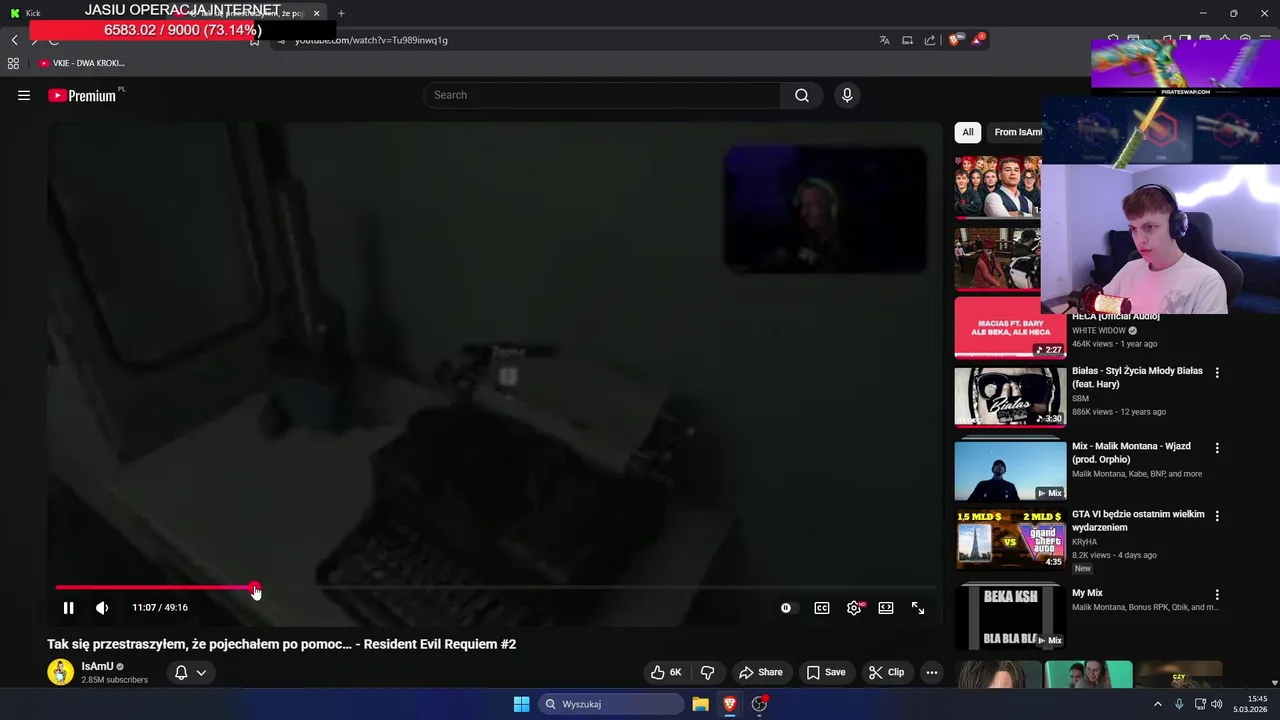This screenshot has height=720, width=1280.
Task: Open the YouTube hamburger guide menu
Action: coord(24,95)
